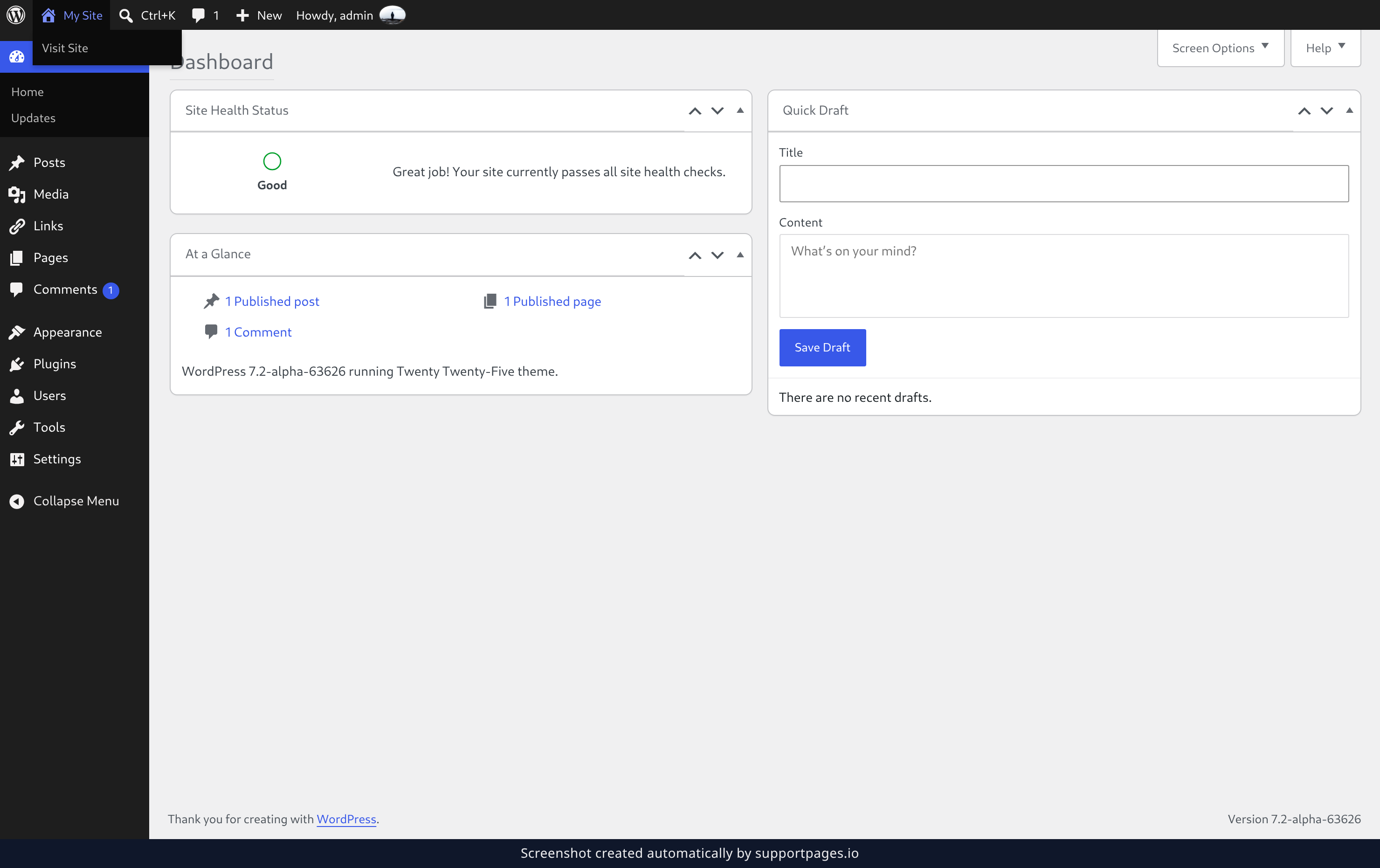Click the Appearance paintbrush icon
Screen dimensions: 1380x868
point(17,332)
